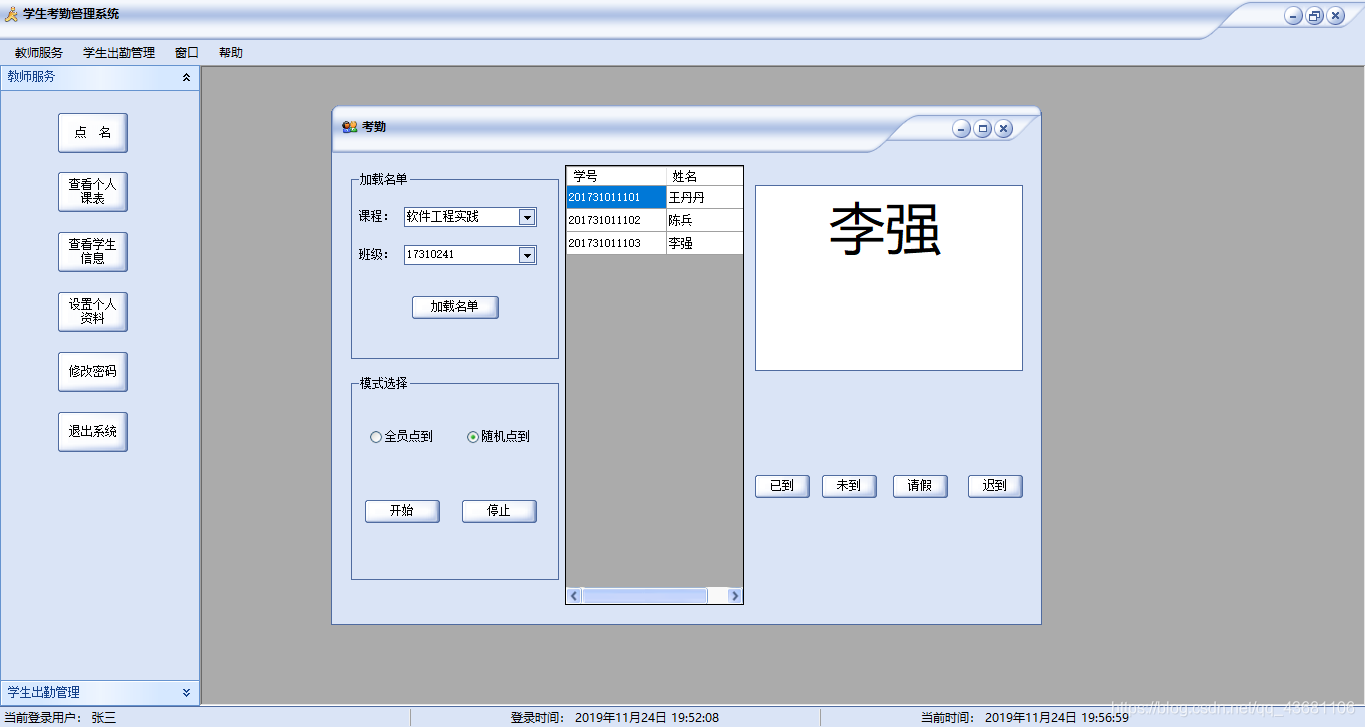
Task: Click the 停止 button
Action: 499,511
